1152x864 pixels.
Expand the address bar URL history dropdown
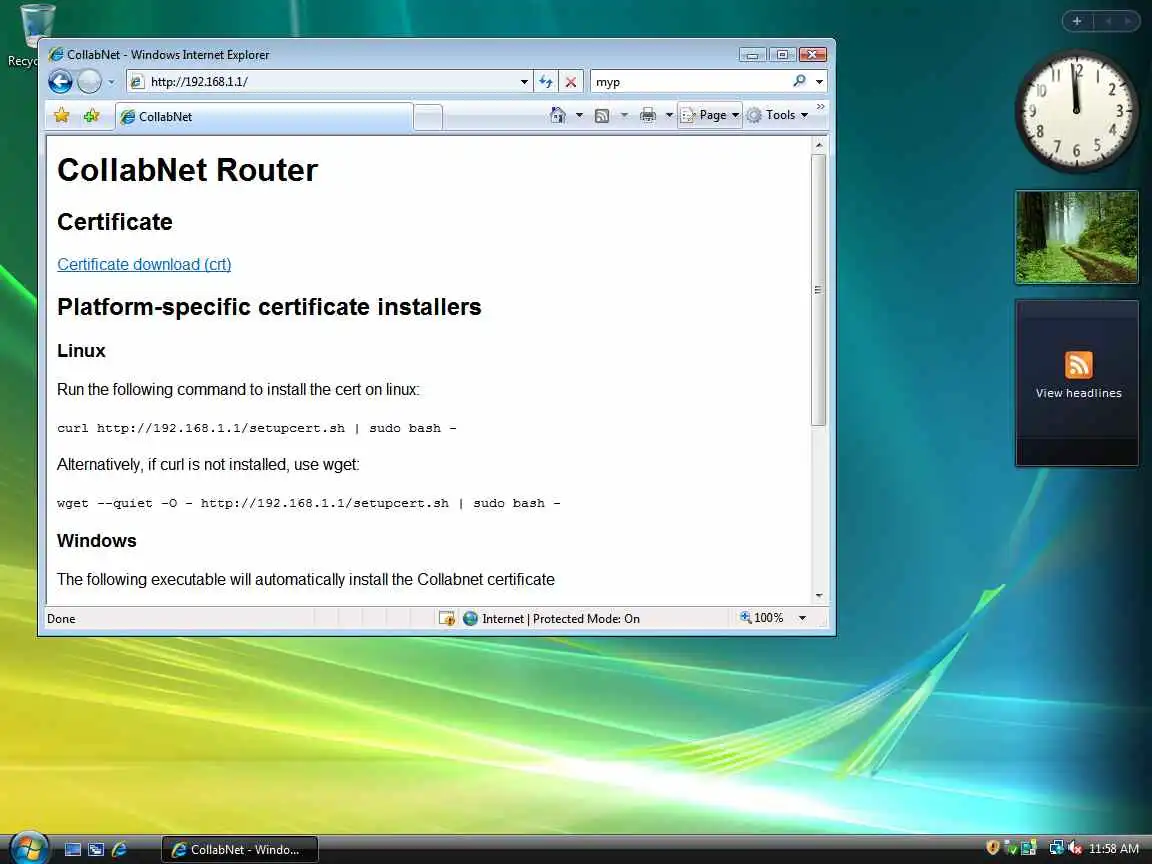tap(524, 82)
